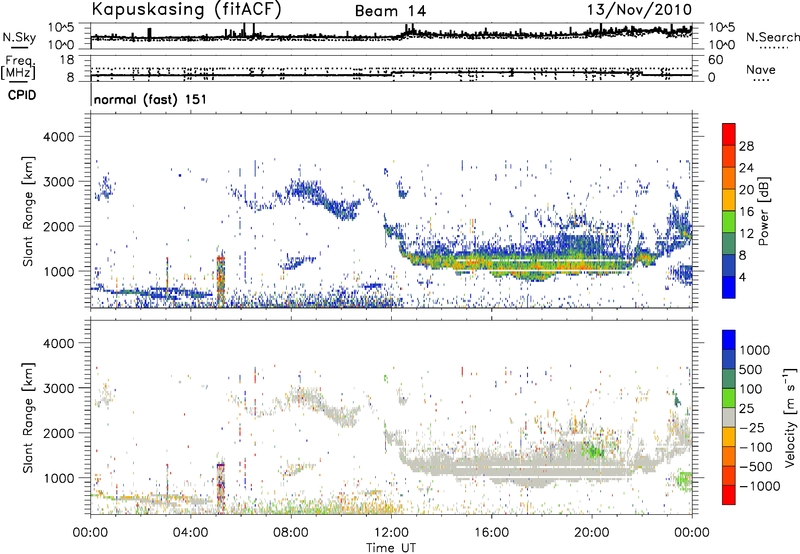Click the 'CPID' label
This screenshot has height=554, width=800.
22,95
